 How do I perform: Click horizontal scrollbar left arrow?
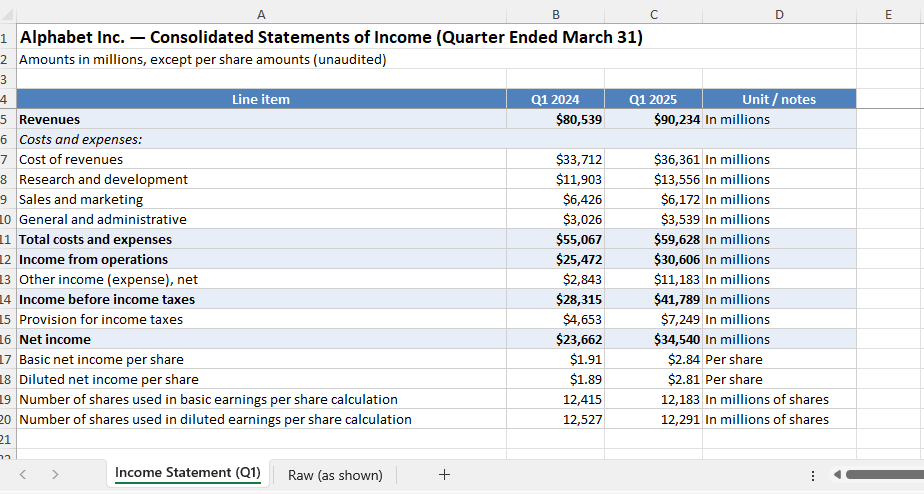[x=836, y=475]
